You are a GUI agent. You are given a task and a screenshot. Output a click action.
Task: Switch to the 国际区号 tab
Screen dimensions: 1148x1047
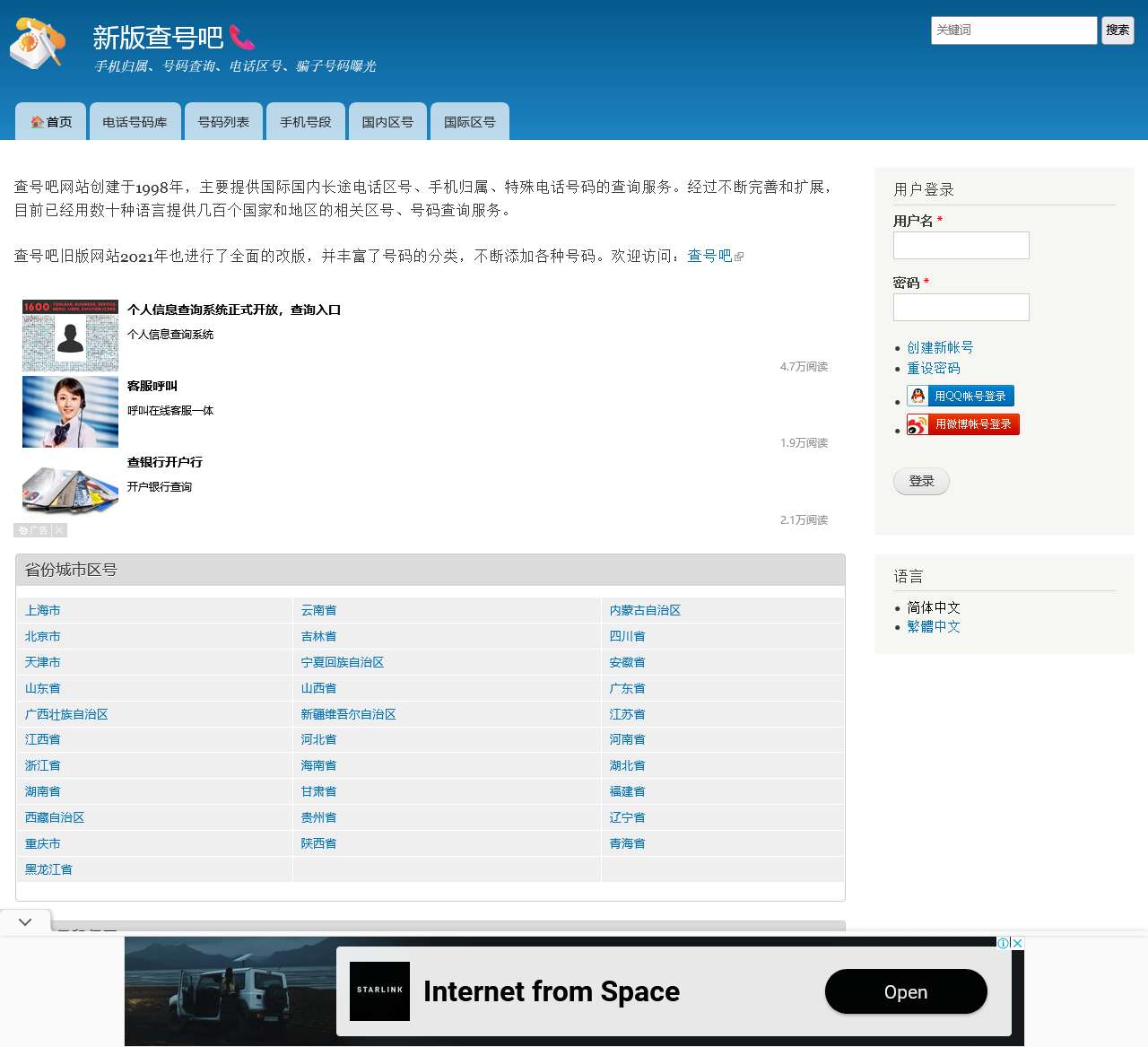468,121
